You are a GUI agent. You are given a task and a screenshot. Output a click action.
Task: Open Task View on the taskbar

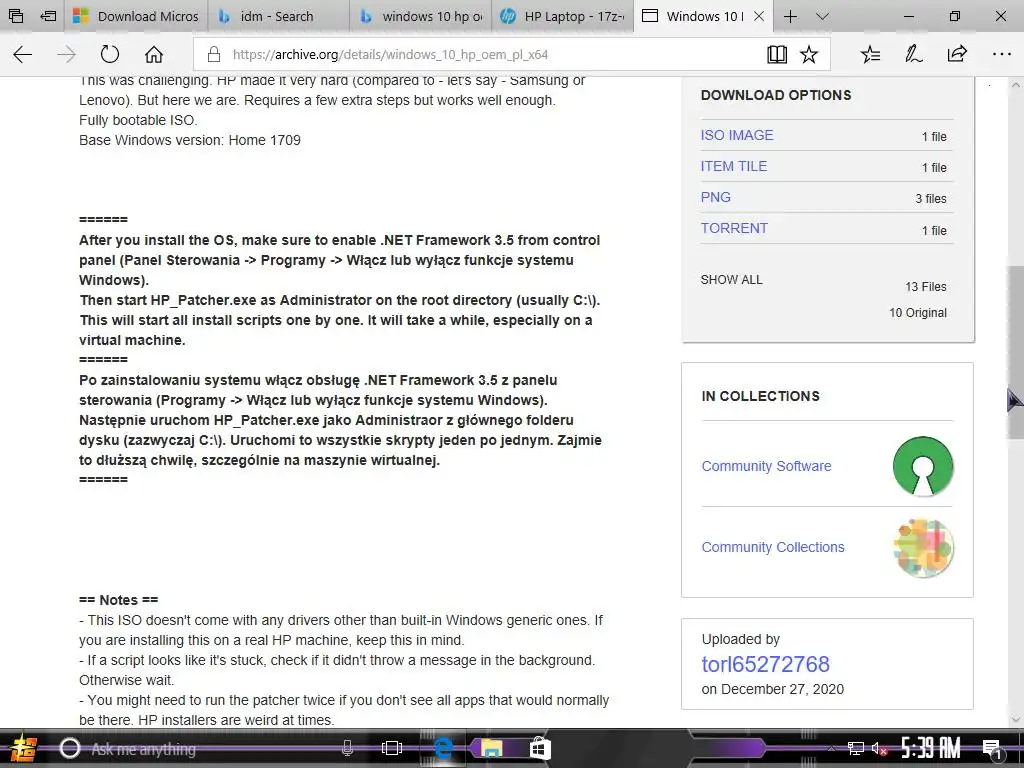(x=392, y=748)
